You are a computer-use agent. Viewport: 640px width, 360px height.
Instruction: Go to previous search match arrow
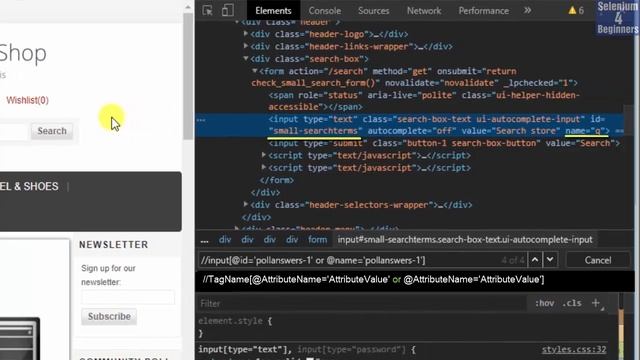coord(535,260)
